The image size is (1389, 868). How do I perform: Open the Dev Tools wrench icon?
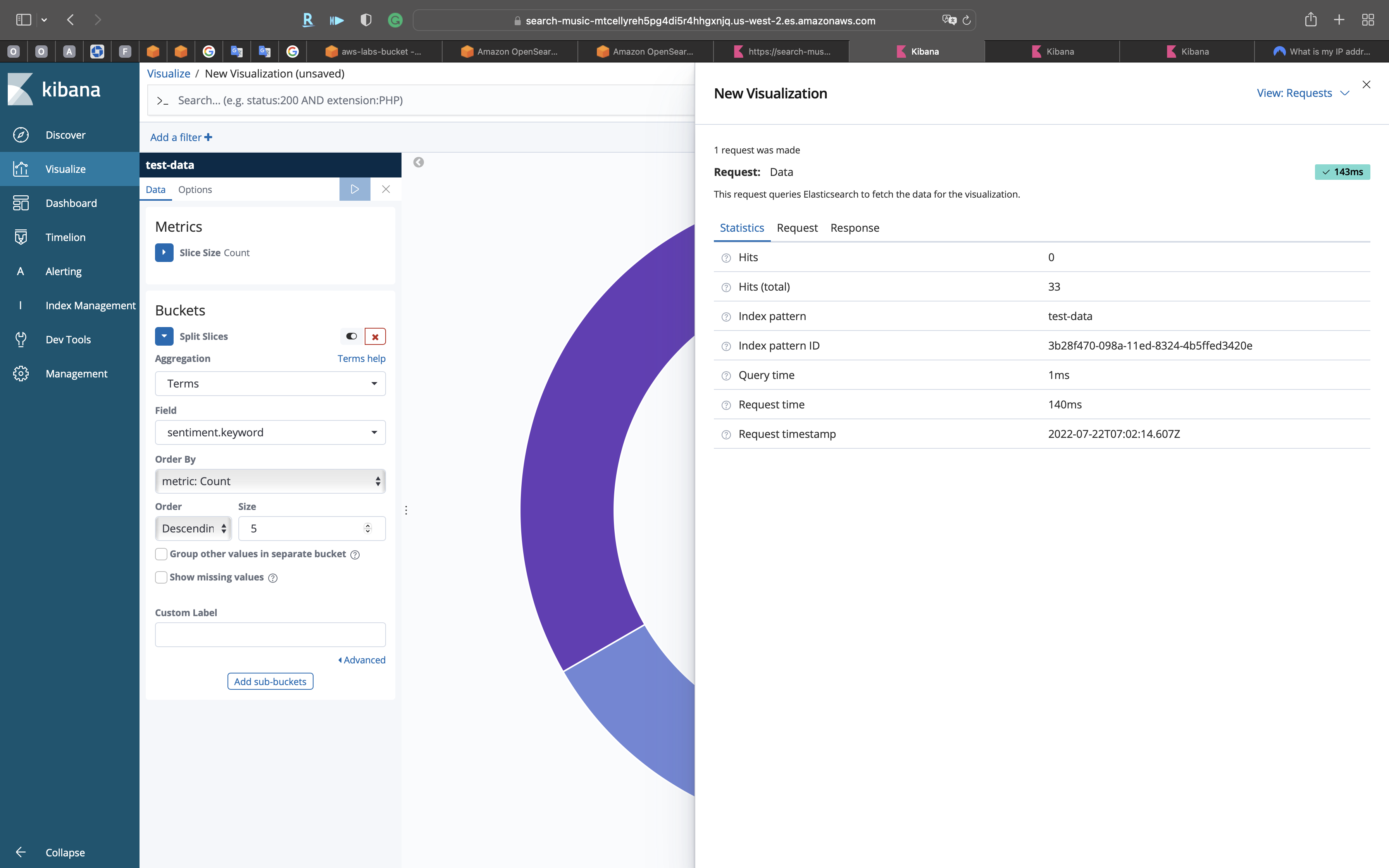[21, 339]
